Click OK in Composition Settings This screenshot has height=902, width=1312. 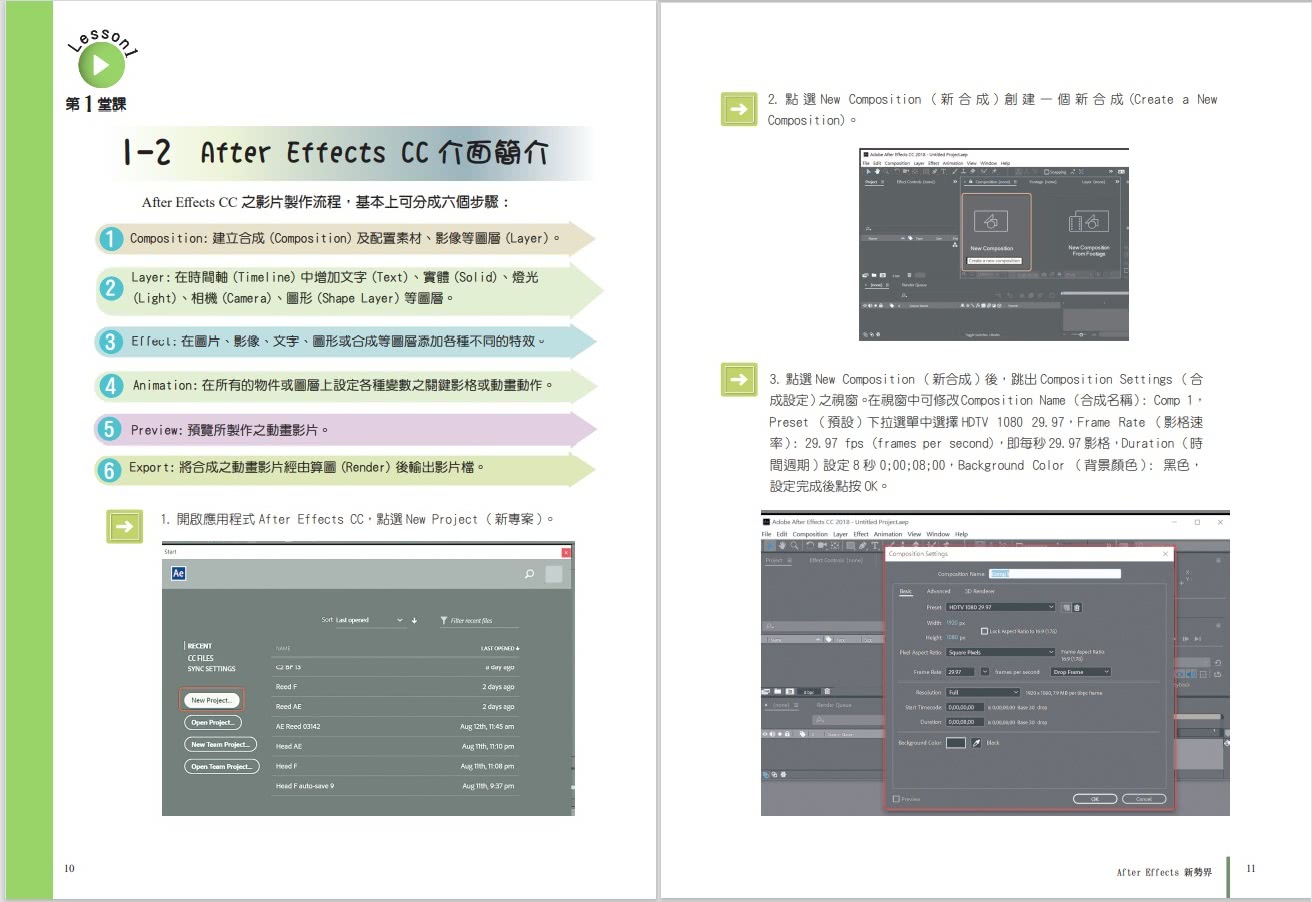point(1095,799)
